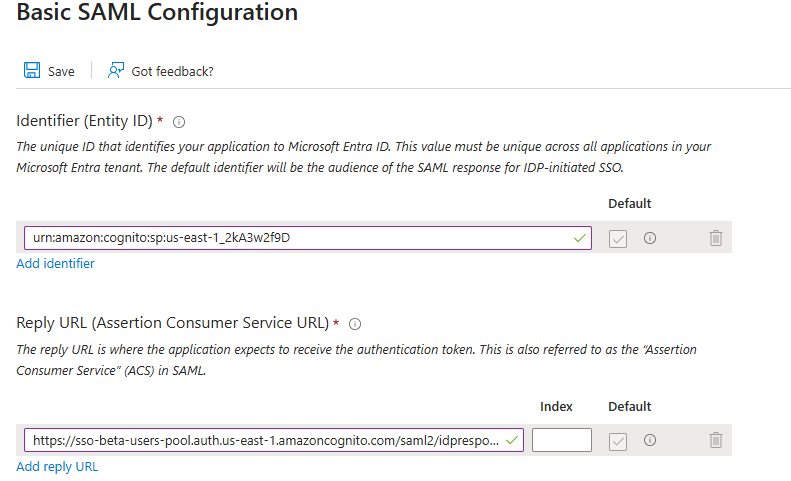This screenshot has width=791, height=481.
Task: Click the Default header above the identifier row
Action: point(630,204)
